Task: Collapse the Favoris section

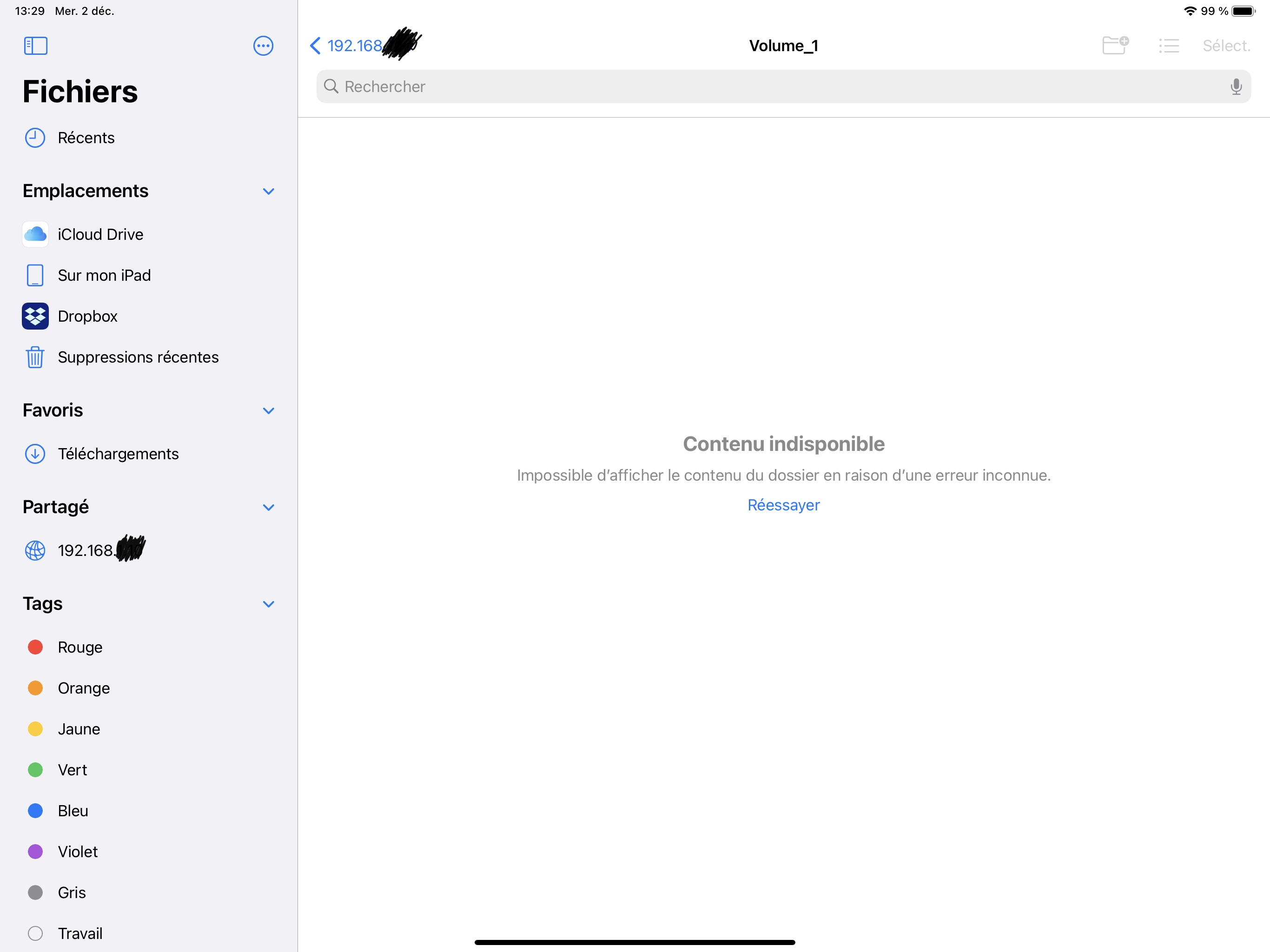Action: click(268, 410)
